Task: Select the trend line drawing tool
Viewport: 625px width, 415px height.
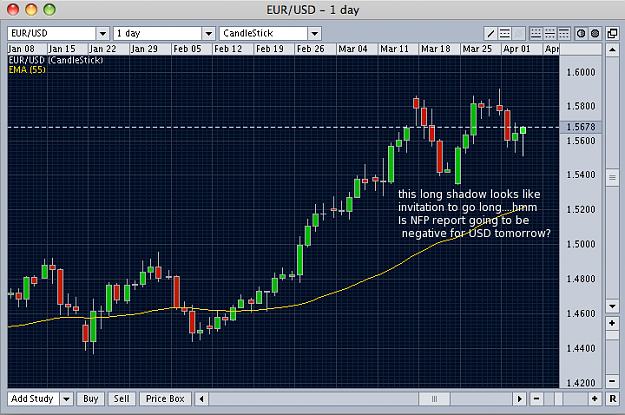Action: tap(491, 33)
